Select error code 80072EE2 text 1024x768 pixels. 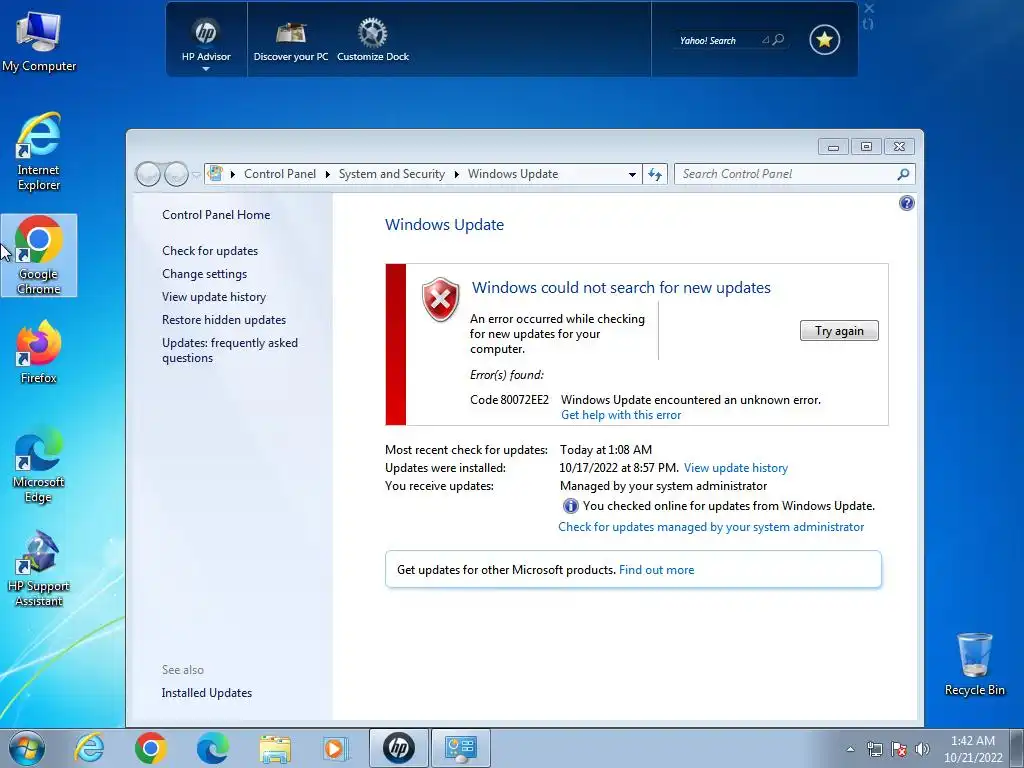tap(509, 400)
